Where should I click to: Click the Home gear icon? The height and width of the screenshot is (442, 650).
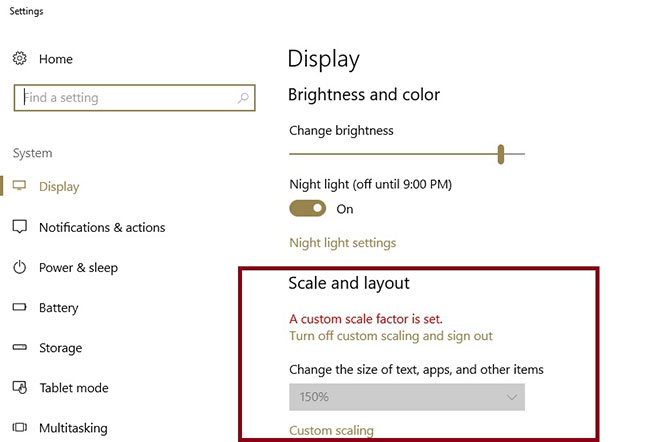click(19, 58)
